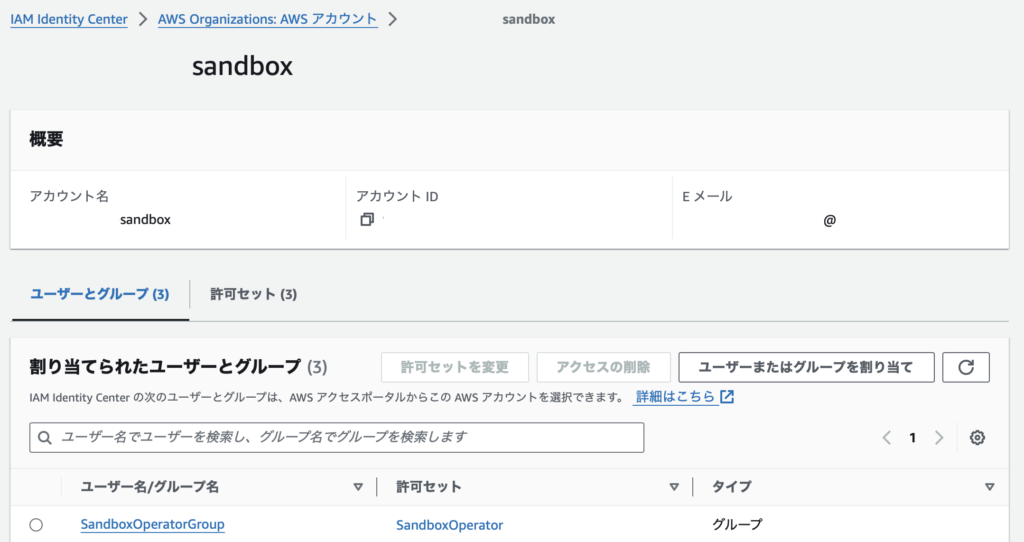Image resolution: width=1024 pixels, height=542 pixels.
Task: Open the AWS Organizations: AWS アカウント breadcrumb
Action: (x=268, y=20)
